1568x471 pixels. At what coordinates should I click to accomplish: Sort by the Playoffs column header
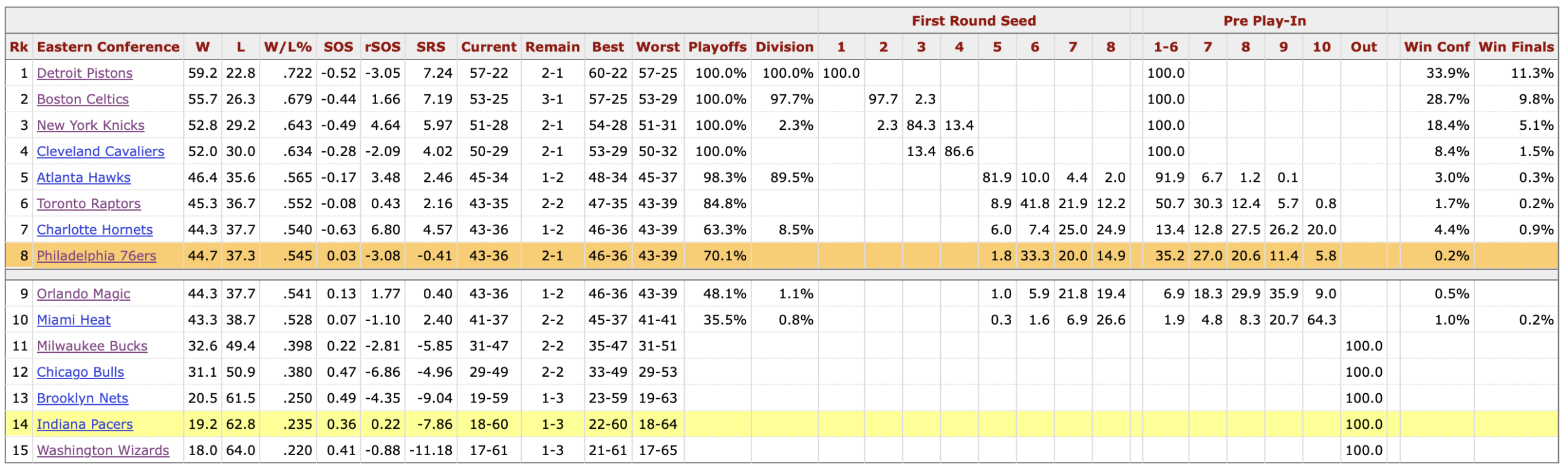pos(717,47)
